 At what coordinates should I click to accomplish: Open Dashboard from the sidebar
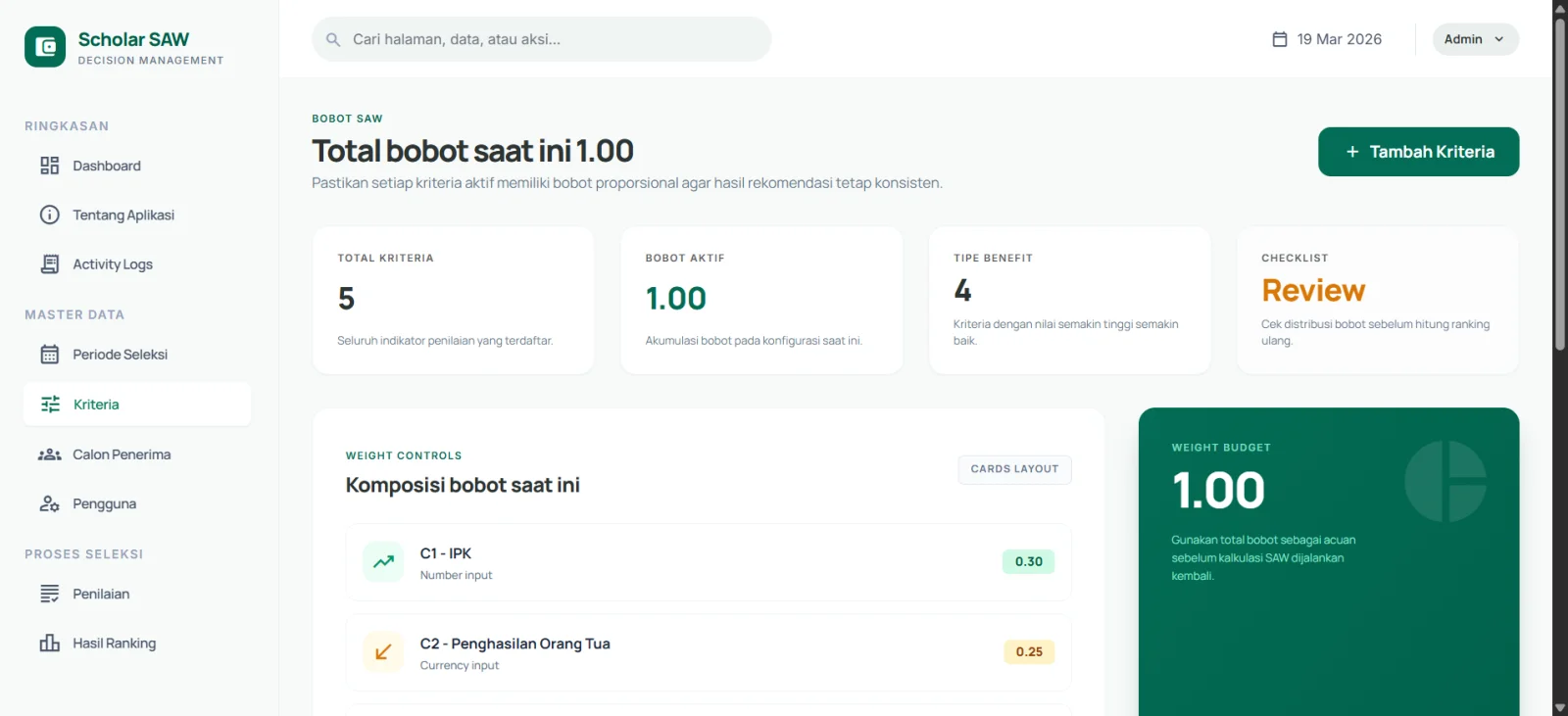pos(106,166)
